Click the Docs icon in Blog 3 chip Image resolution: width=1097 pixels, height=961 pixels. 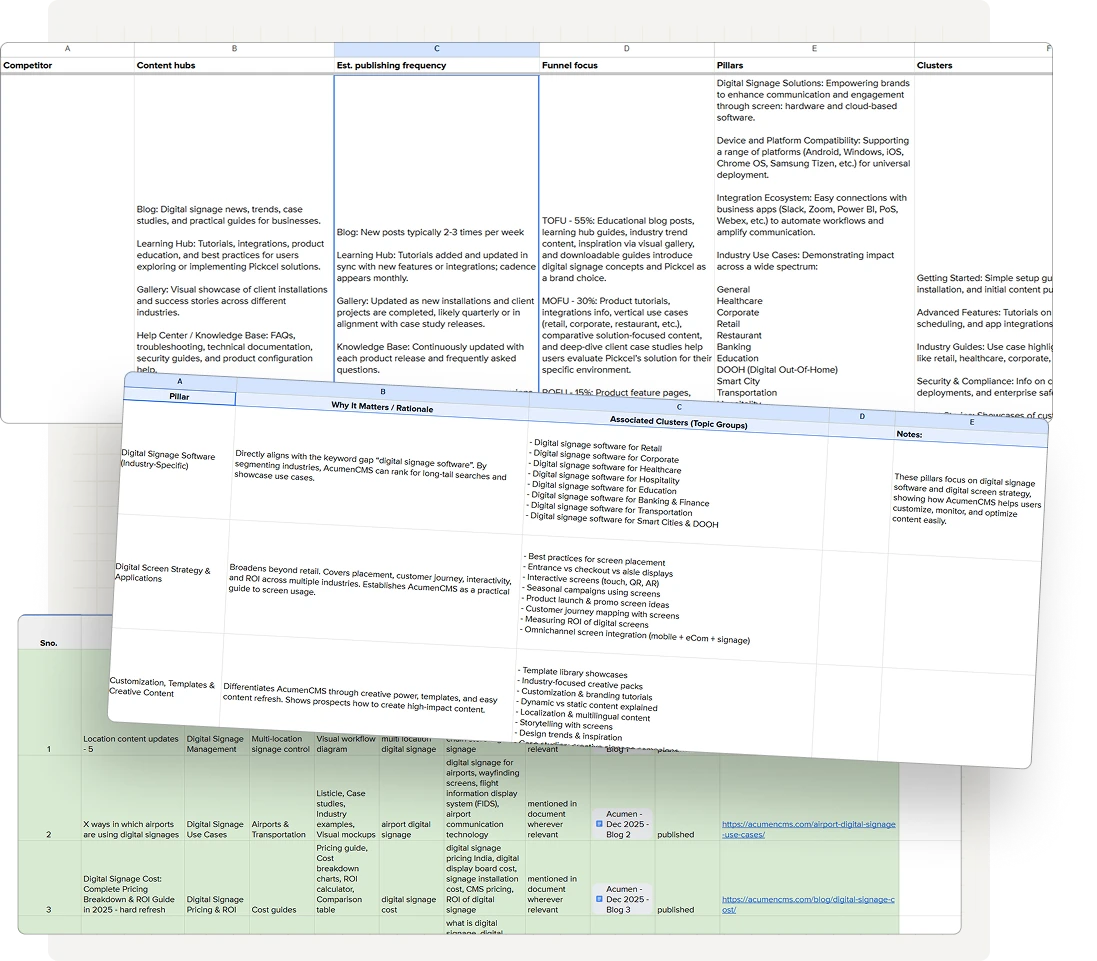pos(600,899)
